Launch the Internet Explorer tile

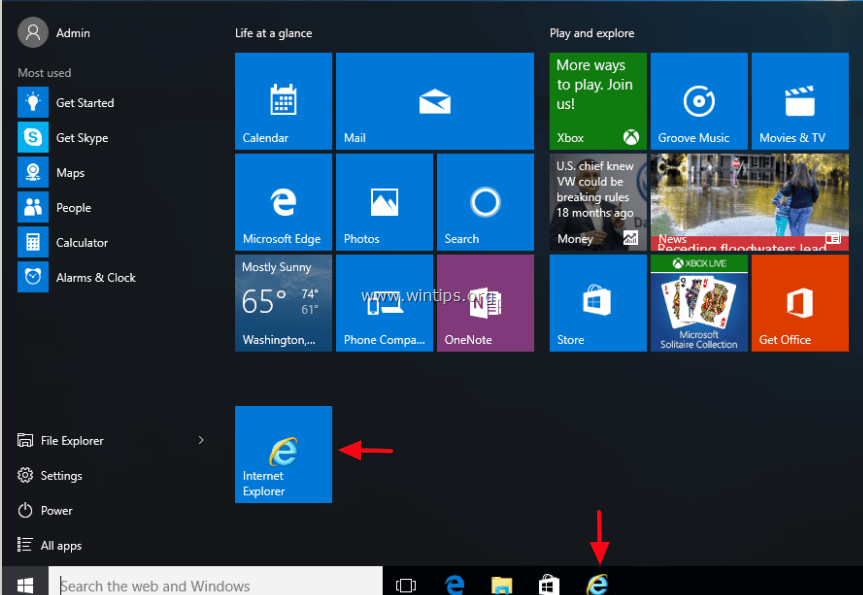point(283,454)
